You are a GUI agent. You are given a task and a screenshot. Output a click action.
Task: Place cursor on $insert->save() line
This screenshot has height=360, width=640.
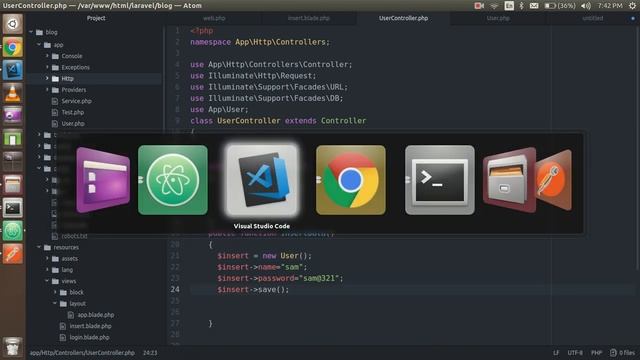(x=253, y=289)
